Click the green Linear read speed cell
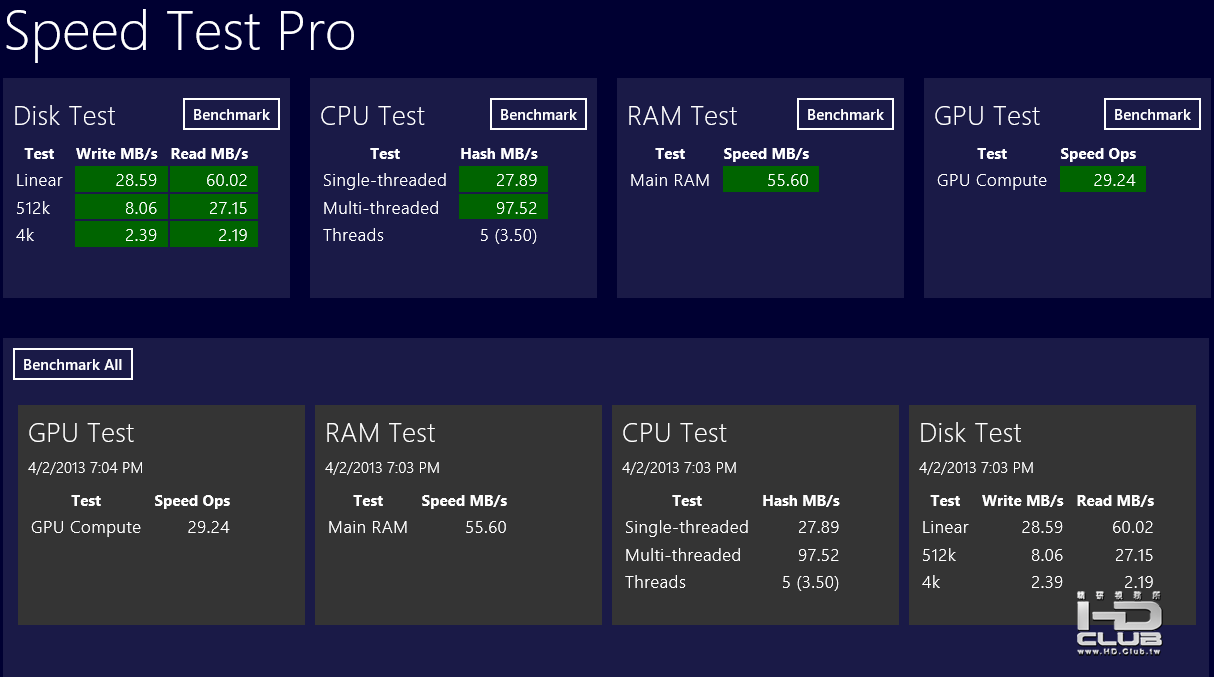 point(214,180)
